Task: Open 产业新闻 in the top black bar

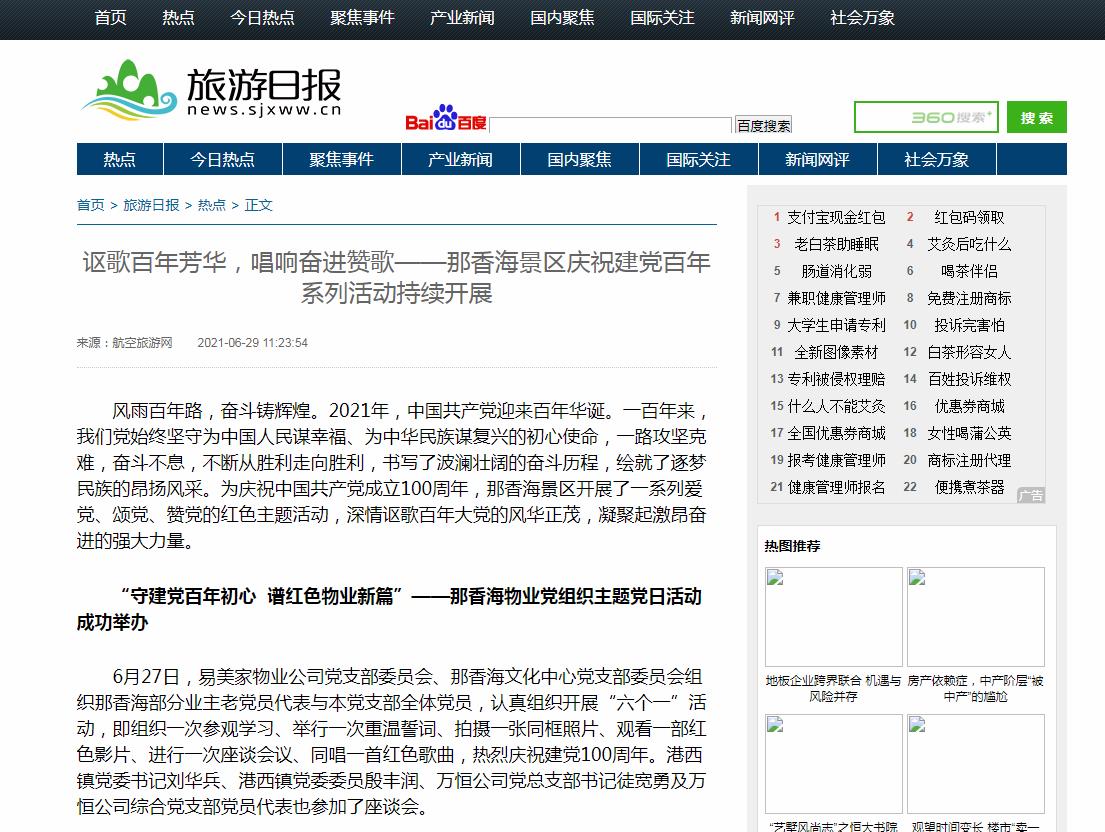Action: [462, 18]
